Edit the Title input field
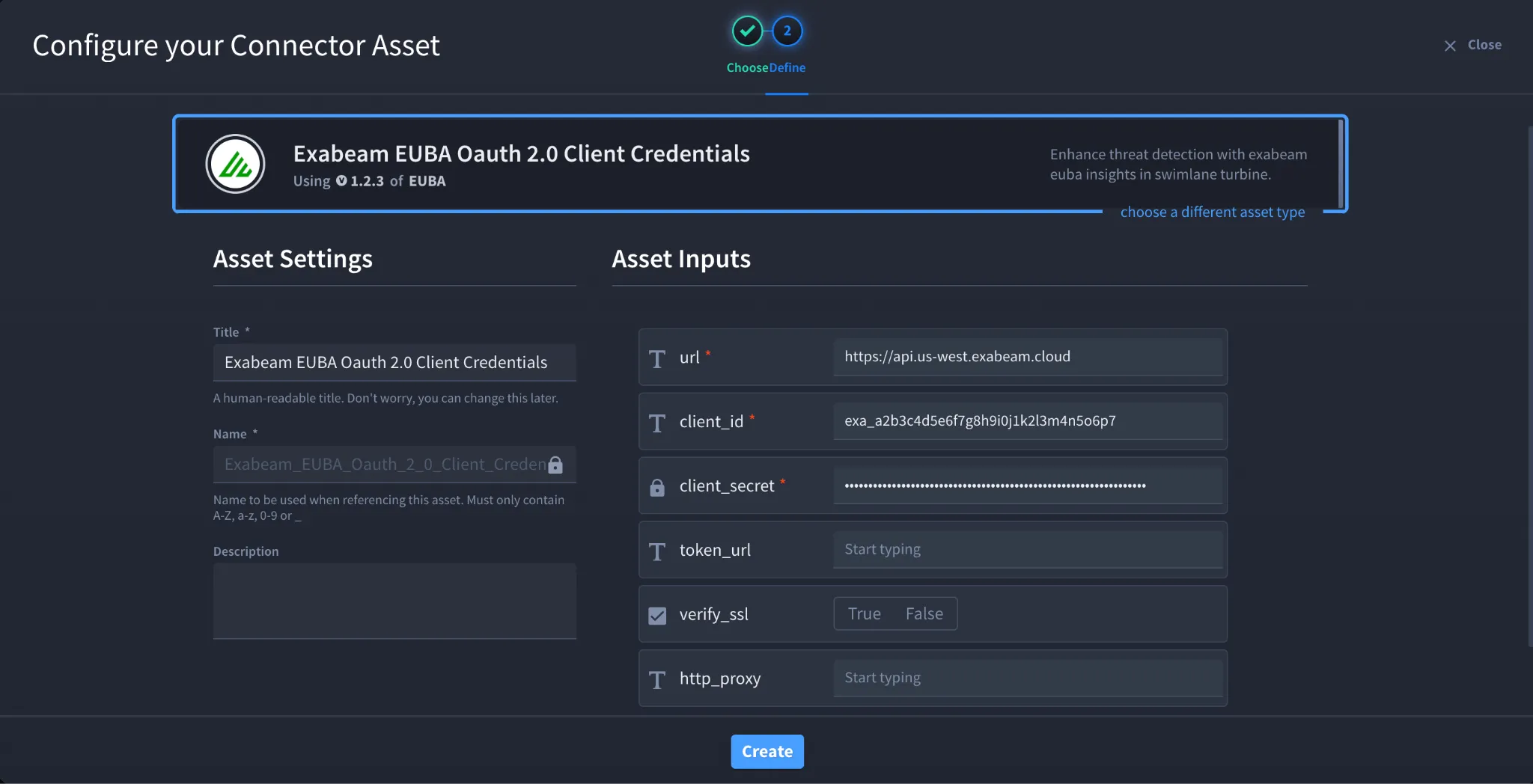The width and height of the screenshot is (1533, 784). [x=394, y=362]
